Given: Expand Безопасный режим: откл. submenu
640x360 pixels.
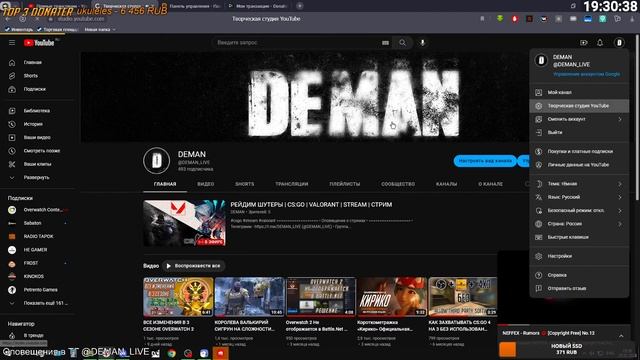Looking at the screenshot, I should (579, 211).
